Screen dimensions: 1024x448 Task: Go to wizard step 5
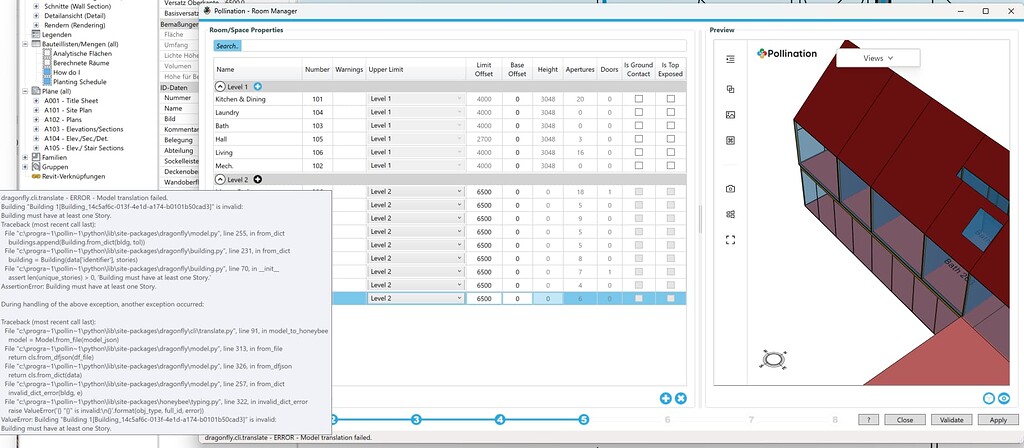point(584,420)
